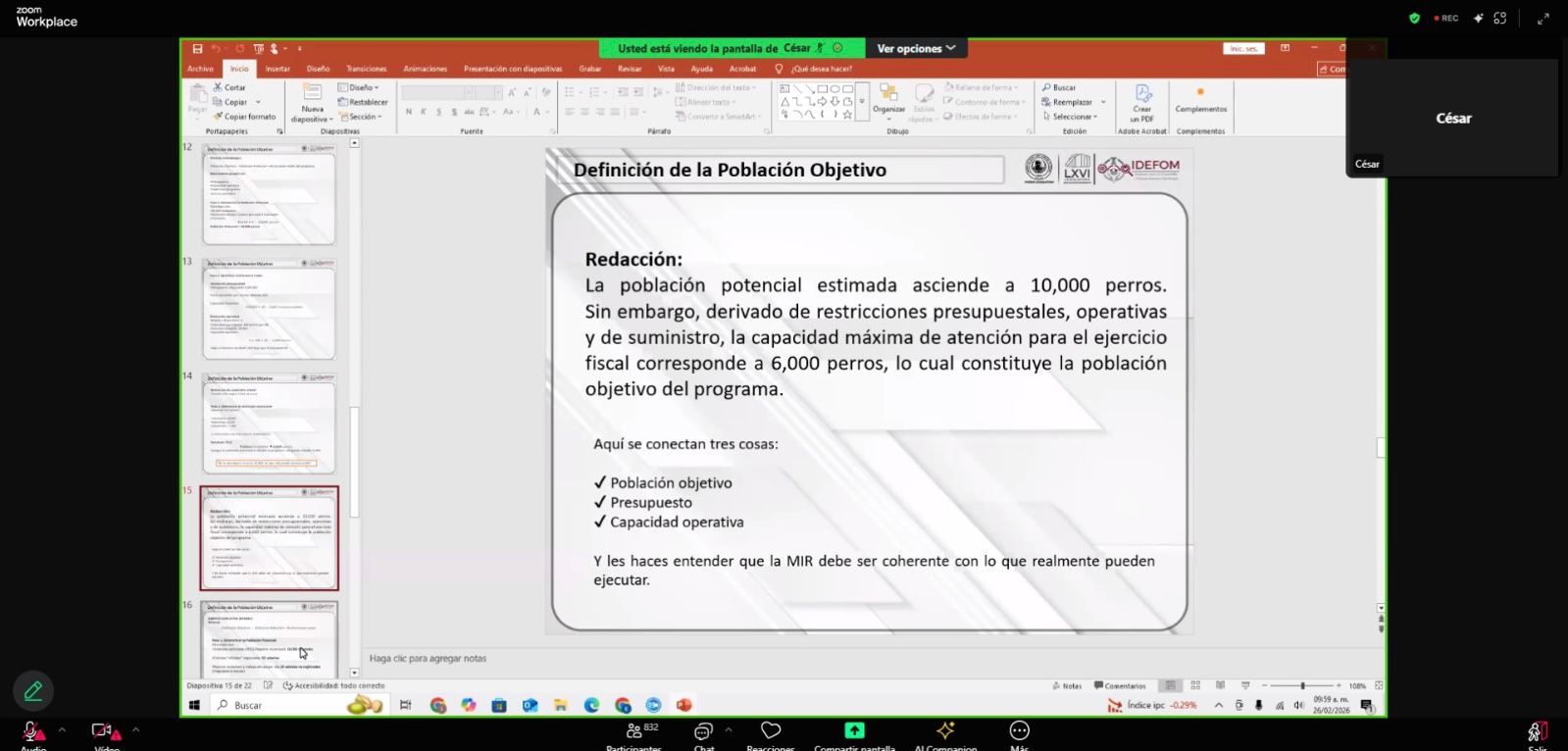
Task: Open the Transiciones ribbon tab
Action: click(x=366, y=69)
